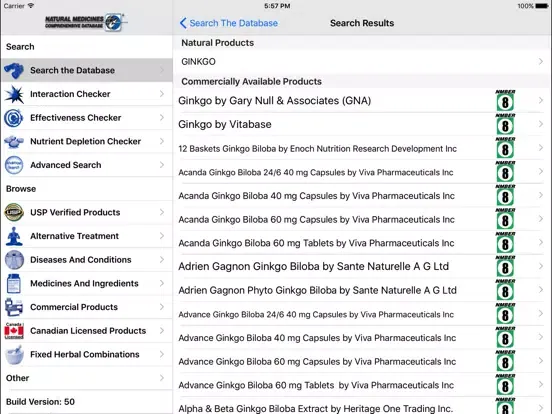Viewport: 552px width, 414px height.
Task: Open Ginkgo by Vitabase product
Action: pyautogui.click(x=362, y=124)
